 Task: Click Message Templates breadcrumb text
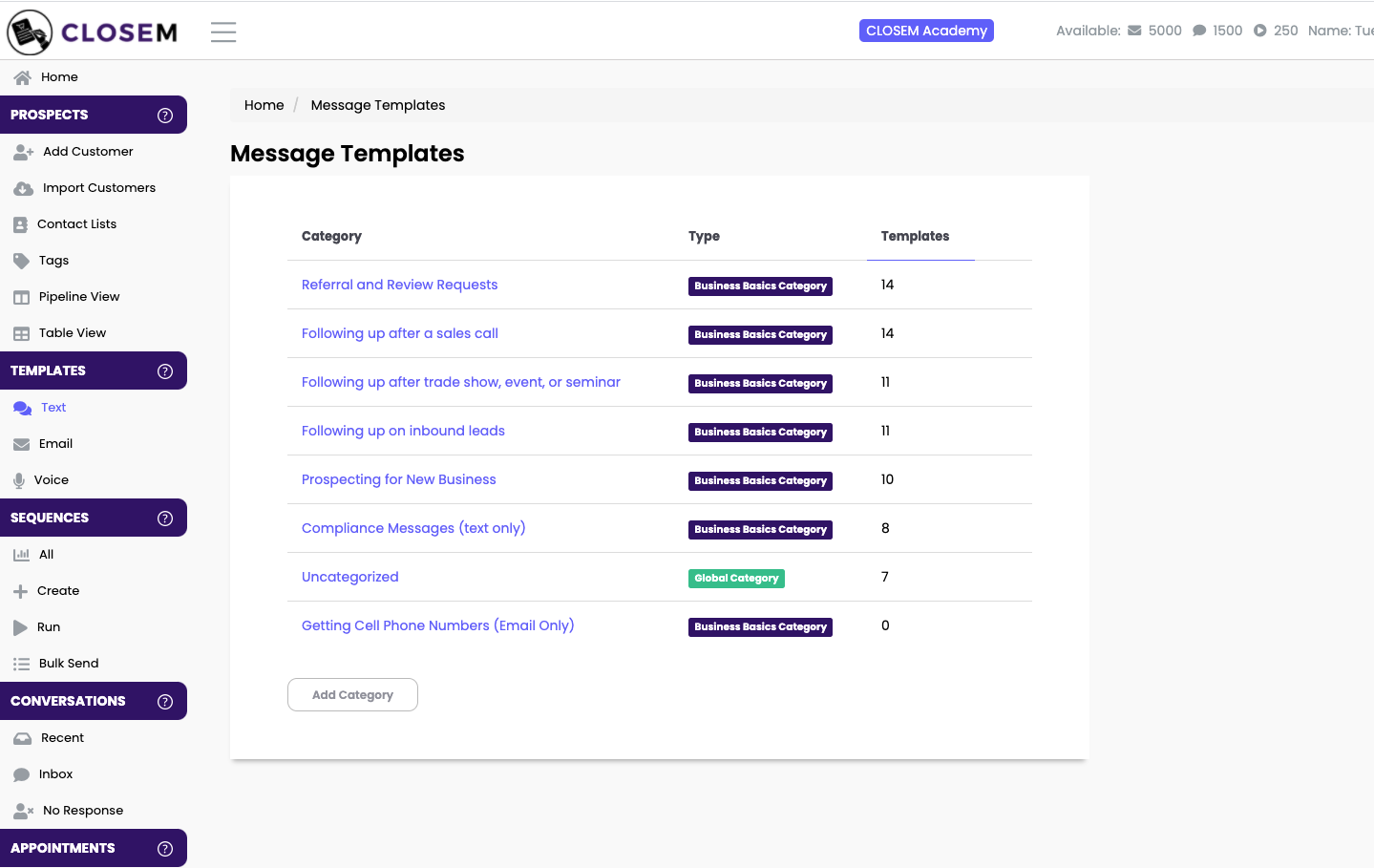pos(378,105)
